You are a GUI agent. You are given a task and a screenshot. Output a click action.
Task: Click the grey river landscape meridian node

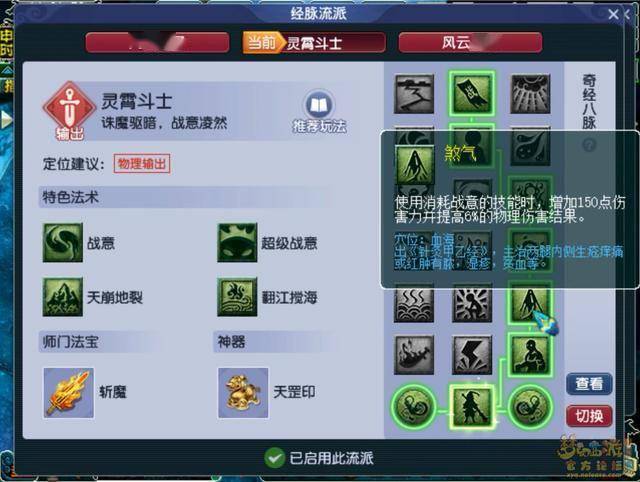[x=414, y=93]
